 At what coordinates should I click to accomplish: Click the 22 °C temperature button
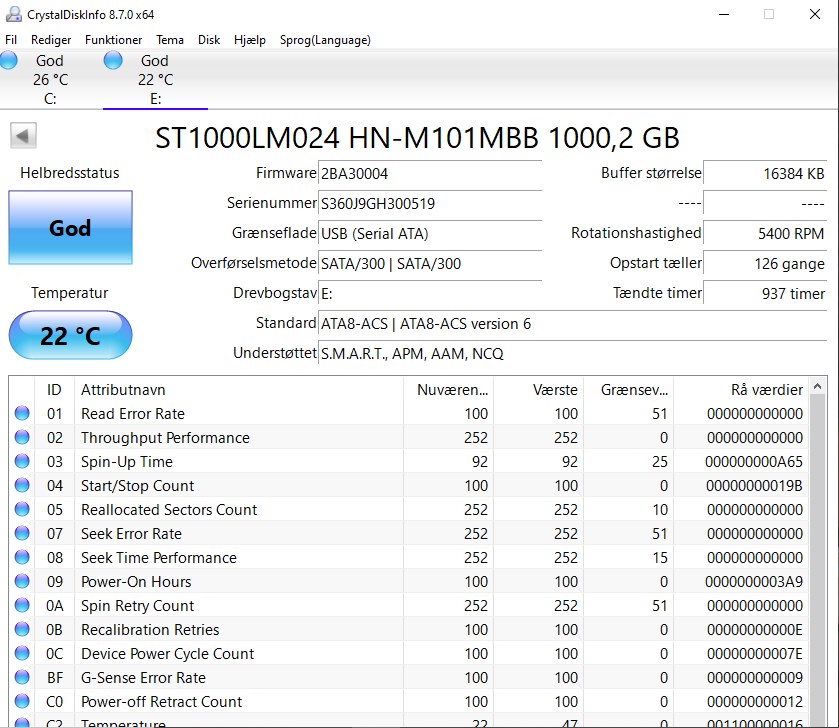(x=70, y=335)
